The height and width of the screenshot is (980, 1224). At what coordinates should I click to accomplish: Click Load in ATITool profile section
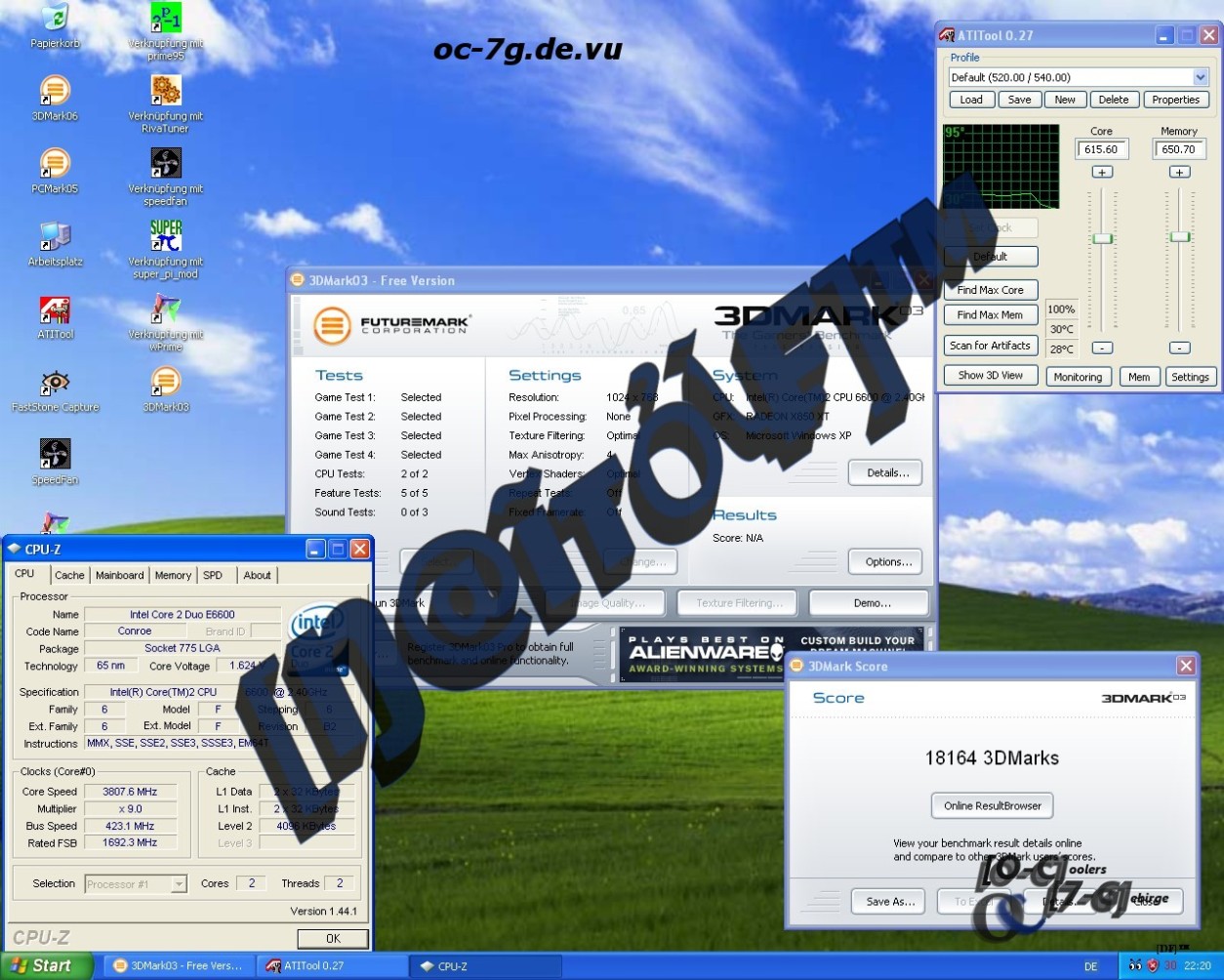pos(971,100)
